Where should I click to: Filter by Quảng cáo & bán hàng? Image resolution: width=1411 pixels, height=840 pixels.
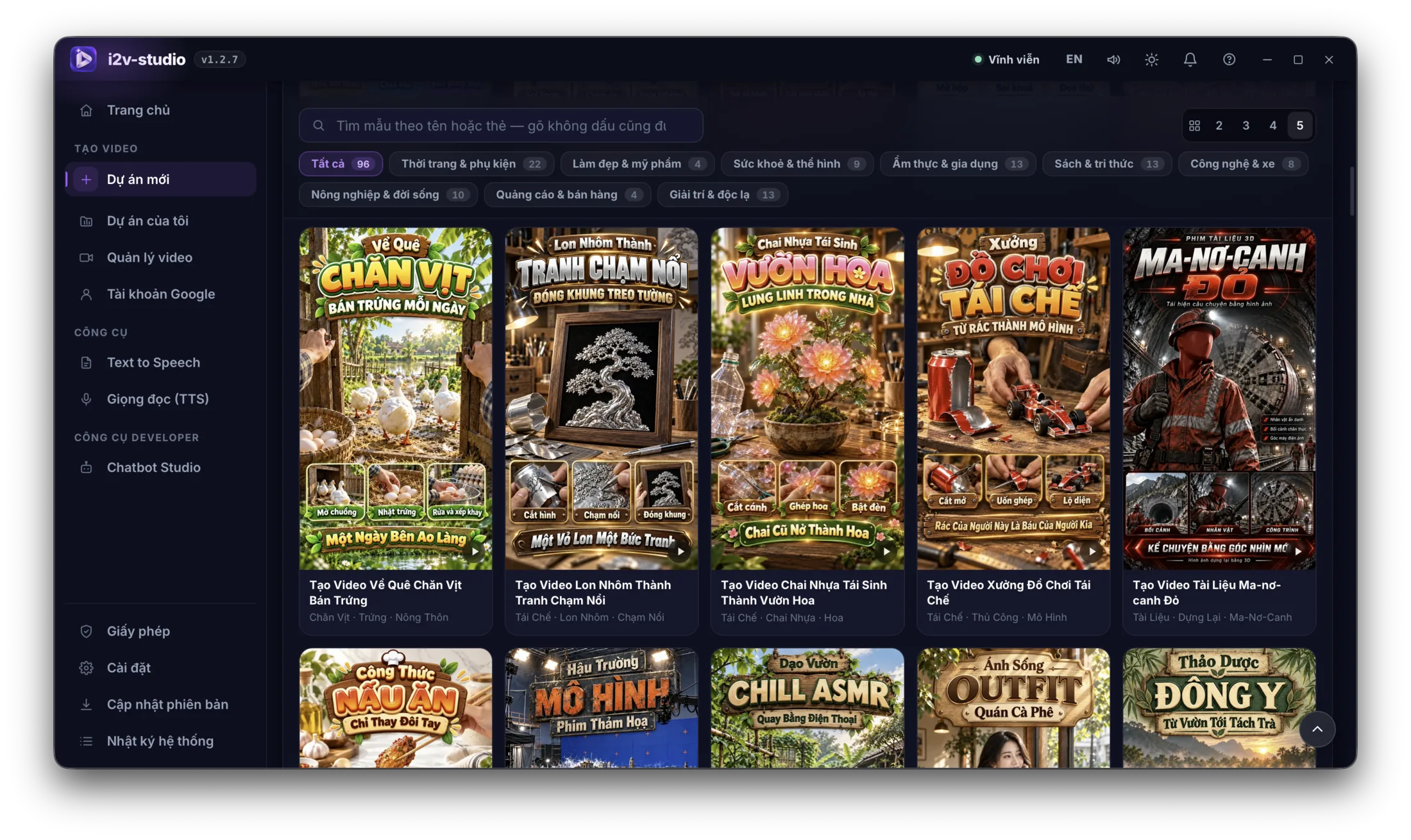point(568,195)
